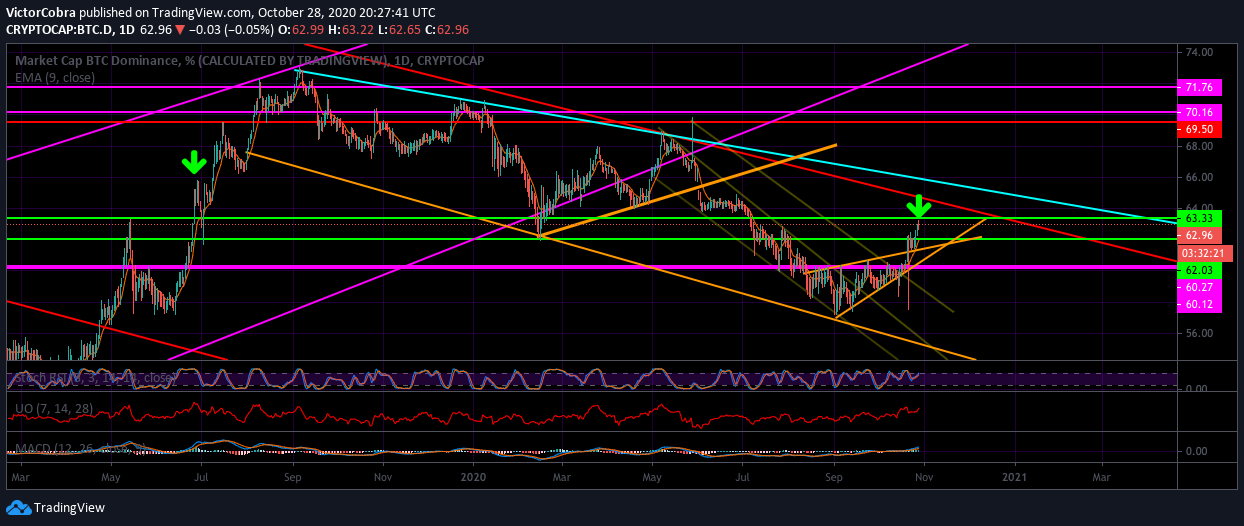Click the green down arrow near July 2019
1244x526 pixels.
[195, 162]
